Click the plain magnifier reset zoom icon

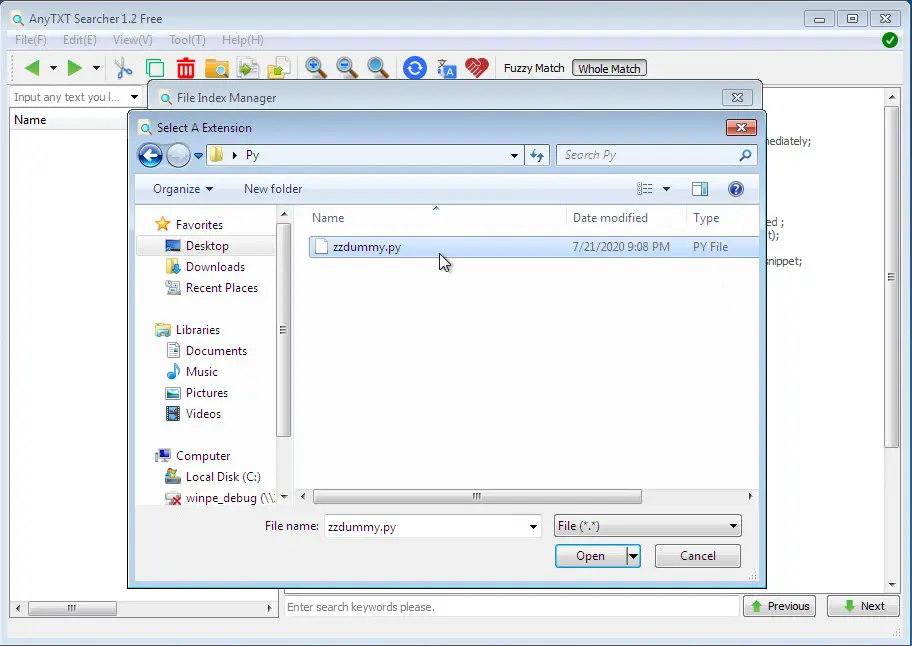tap(378, 68)
